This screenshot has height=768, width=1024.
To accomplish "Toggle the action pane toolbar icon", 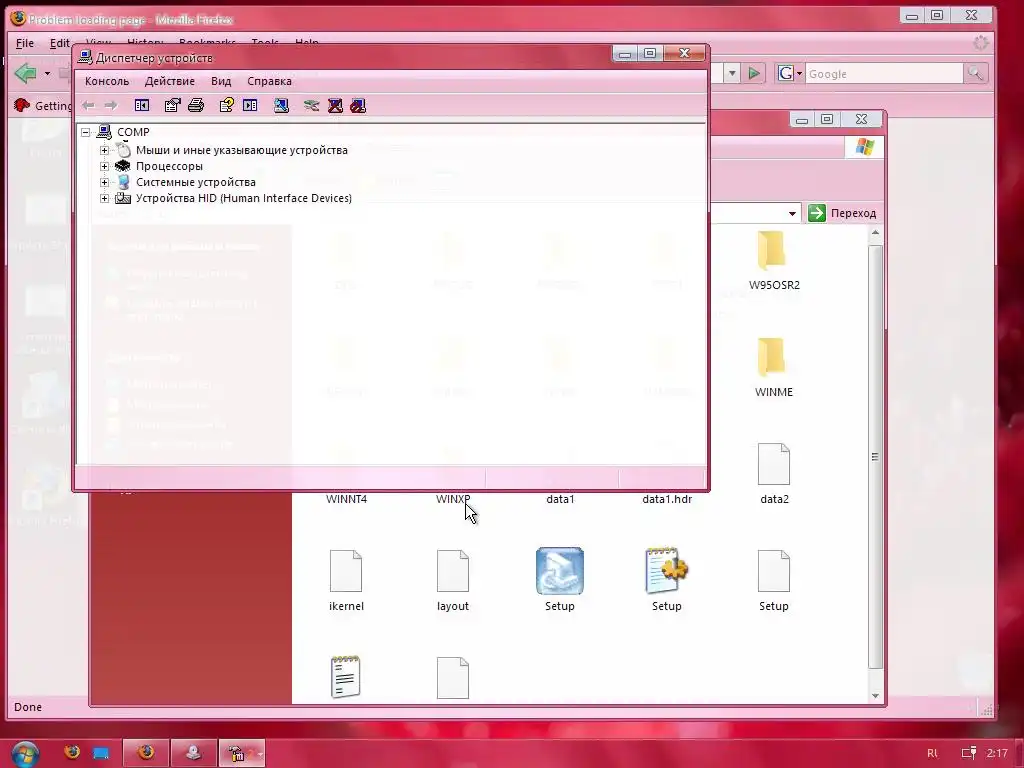I will (x=250, y=105).
